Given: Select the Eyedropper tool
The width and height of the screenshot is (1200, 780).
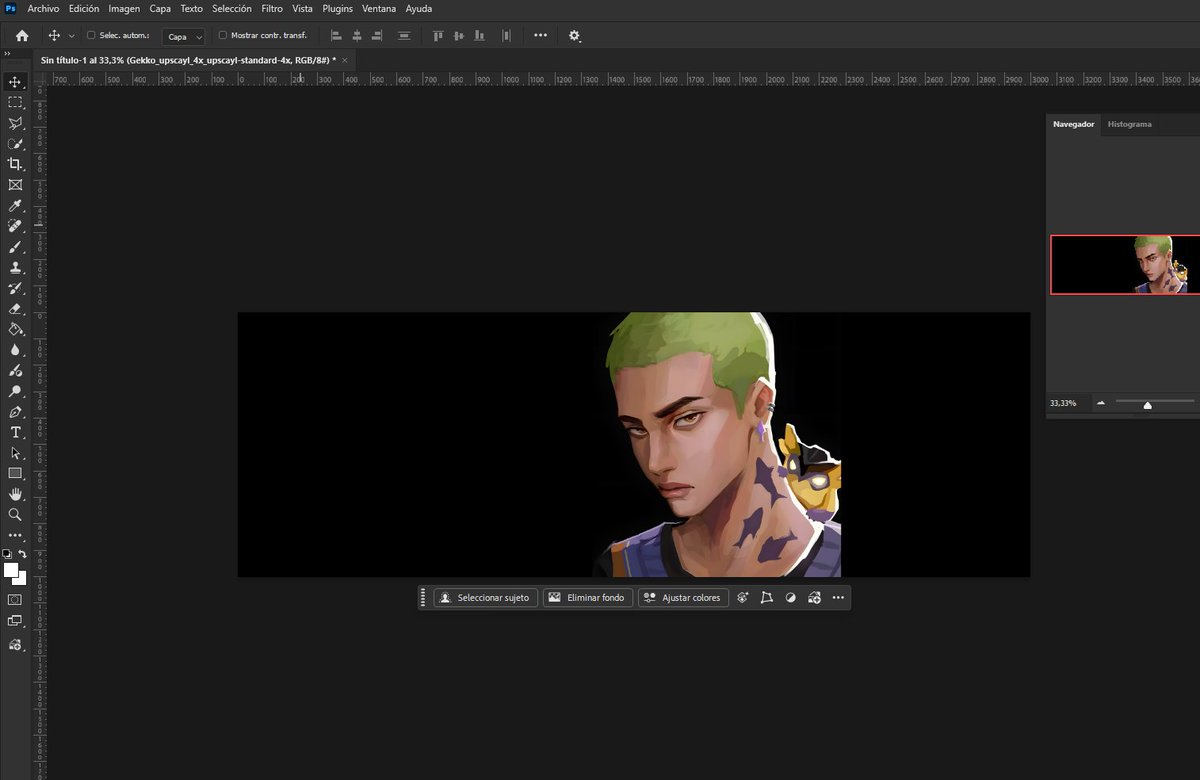Looking at the screenshot, I should [x=15, y=206].
